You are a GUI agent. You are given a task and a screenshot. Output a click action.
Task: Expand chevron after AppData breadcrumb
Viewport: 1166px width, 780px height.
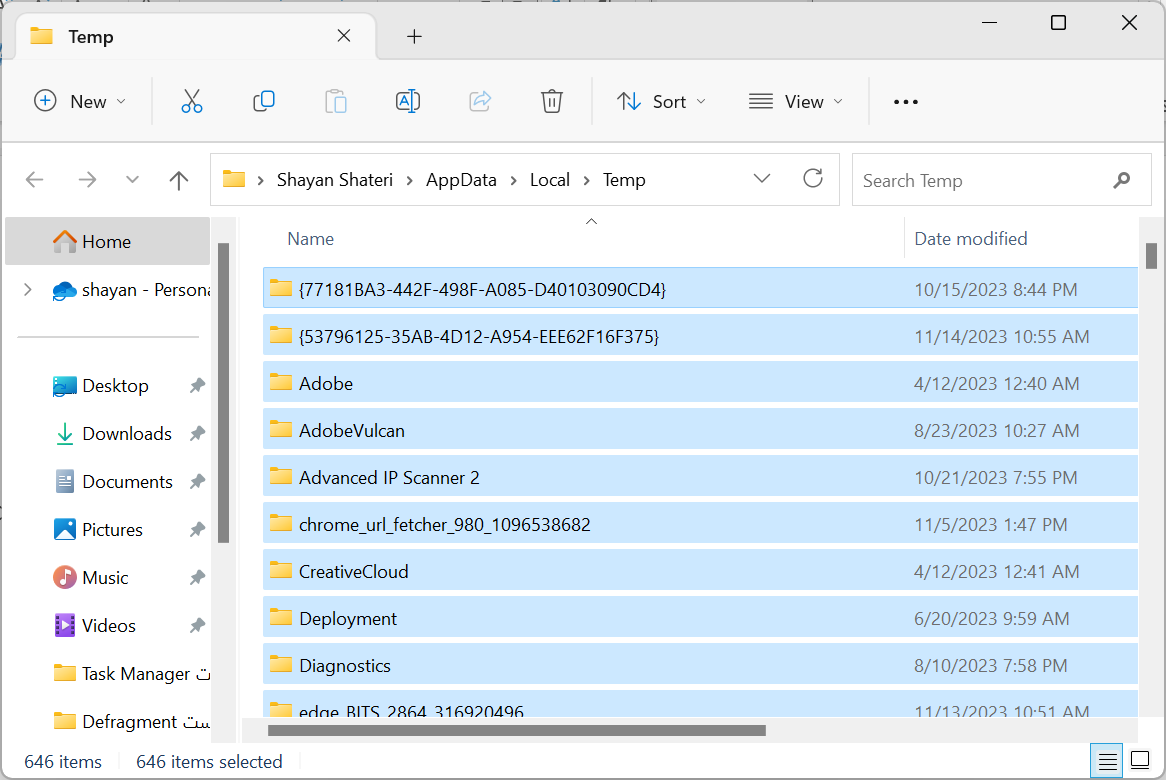[x=513, y=181]
